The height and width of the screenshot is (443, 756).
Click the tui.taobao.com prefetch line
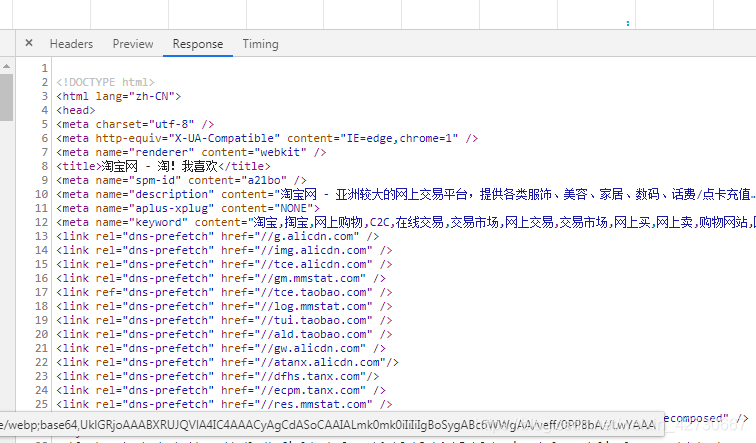224,320
